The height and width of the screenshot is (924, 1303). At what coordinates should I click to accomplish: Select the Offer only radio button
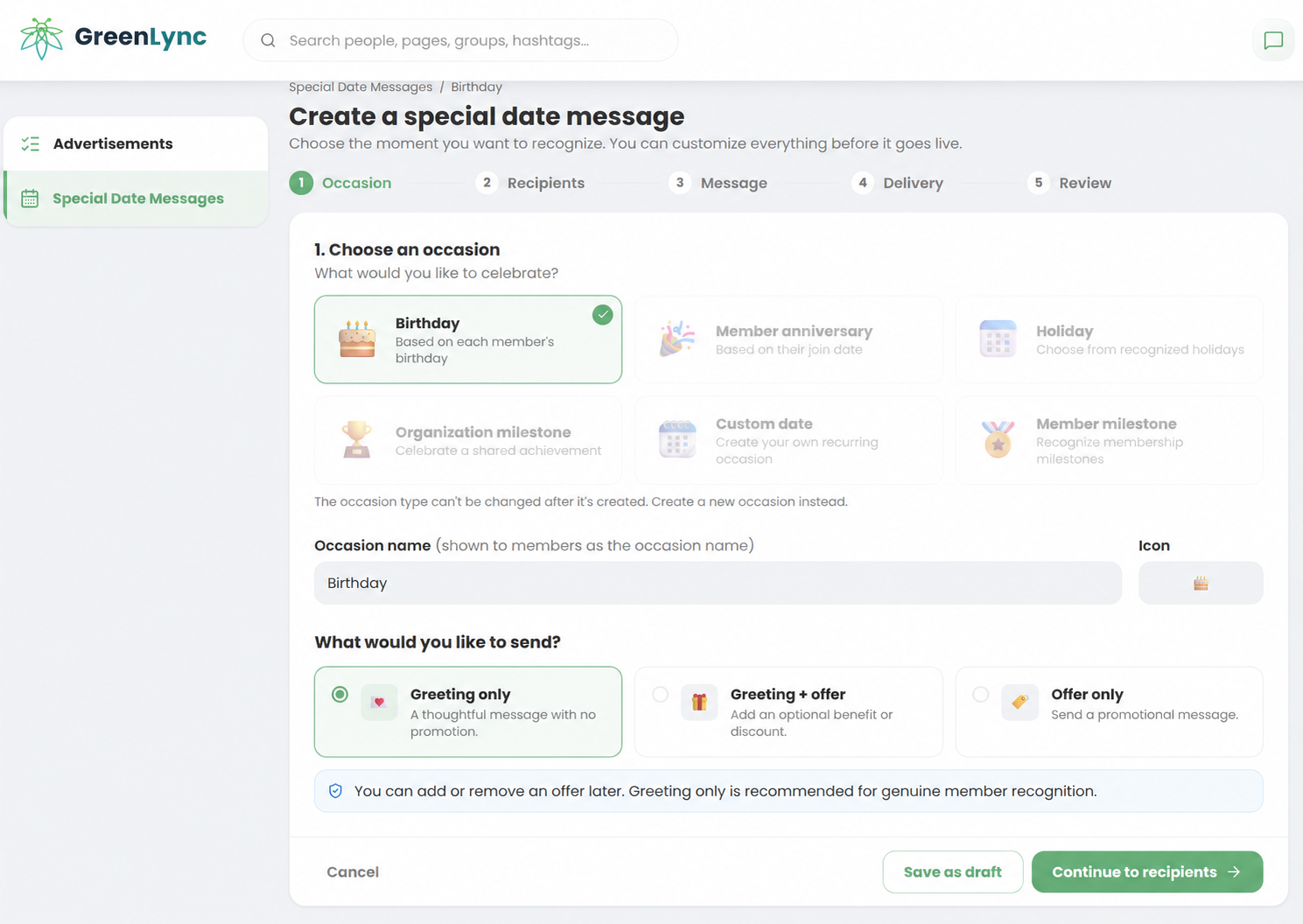click(981, 694)
